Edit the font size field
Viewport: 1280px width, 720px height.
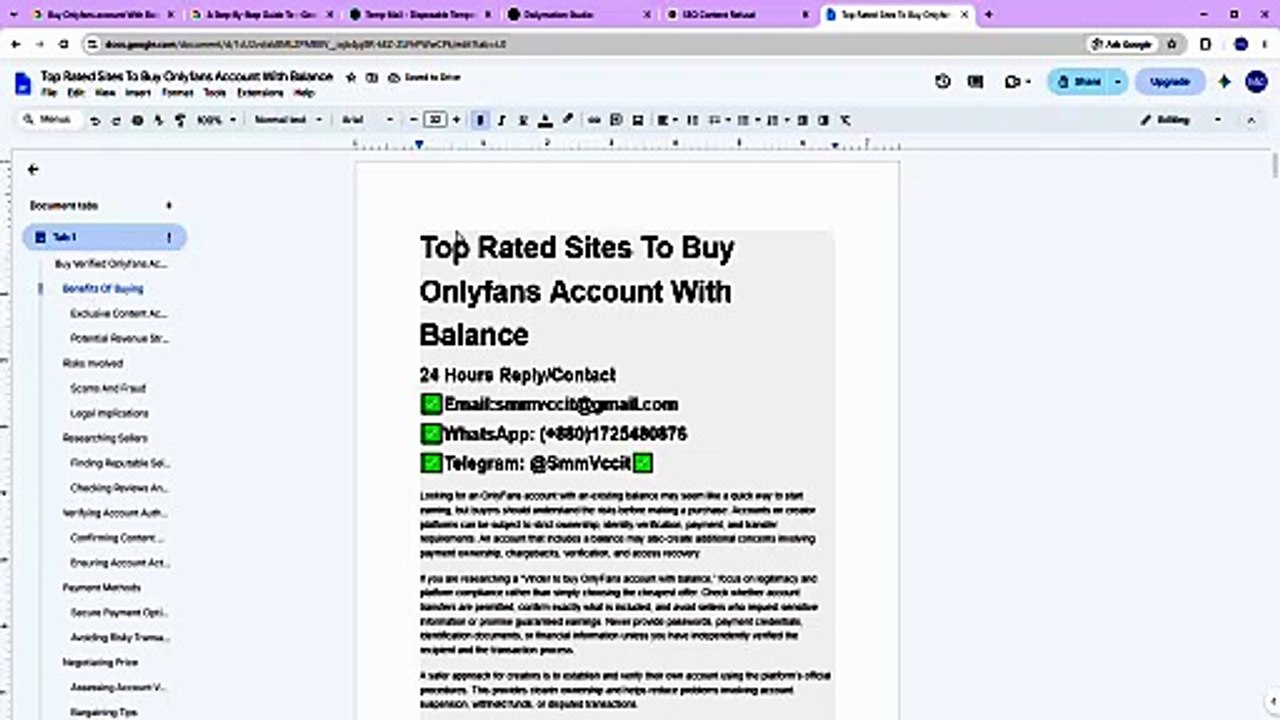click(x=435, y=120)
